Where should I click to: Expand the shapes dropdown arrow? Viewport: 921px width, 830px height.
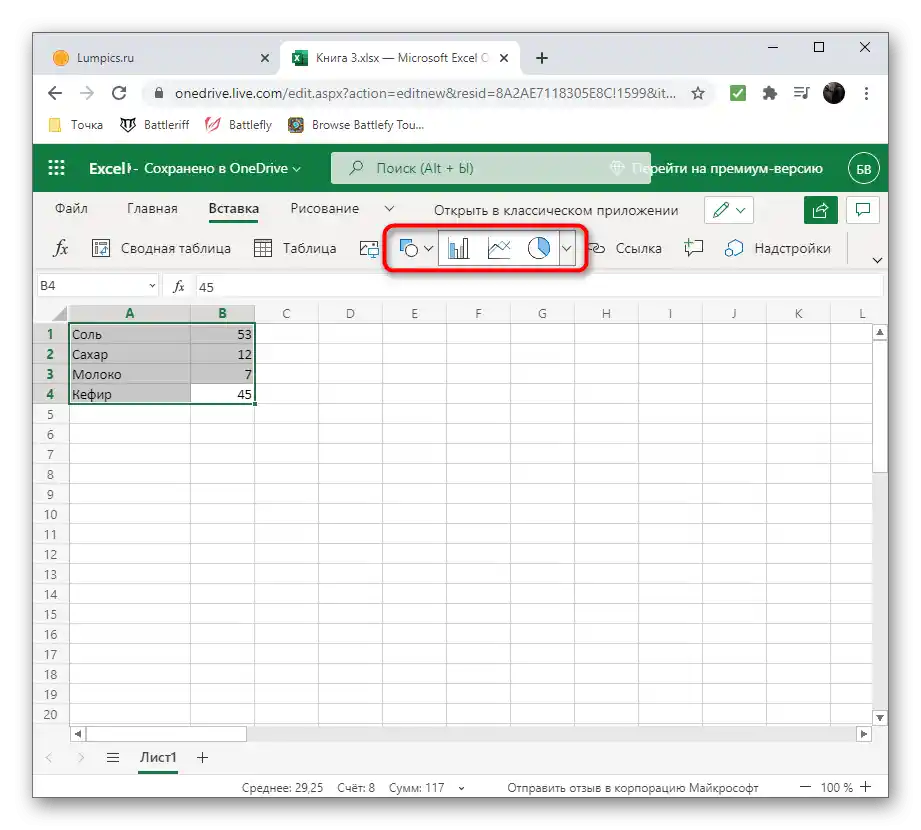pos(429,248)
